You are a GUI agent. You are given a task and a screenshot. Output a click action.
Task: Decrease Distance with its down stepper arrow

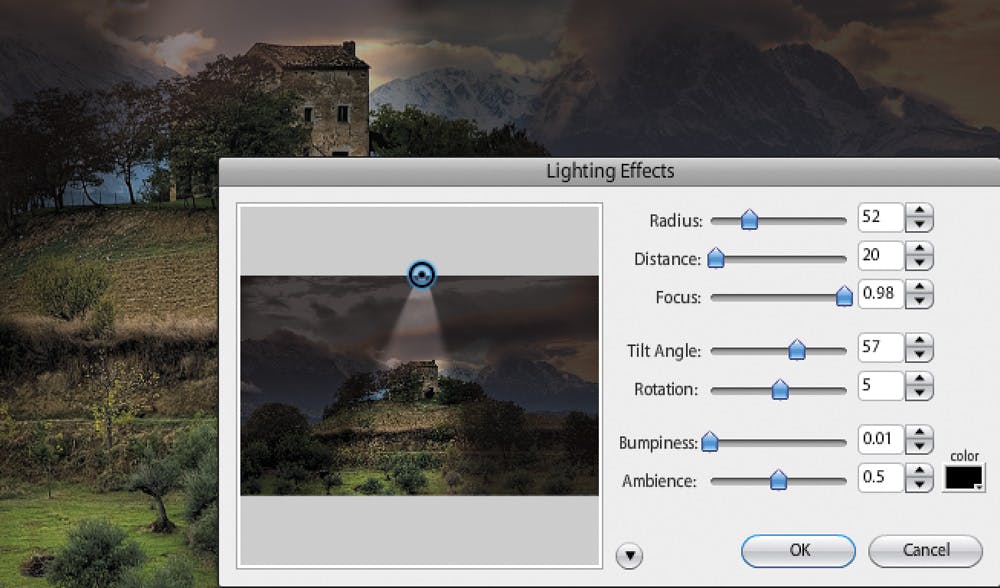(x=919, y=263)
